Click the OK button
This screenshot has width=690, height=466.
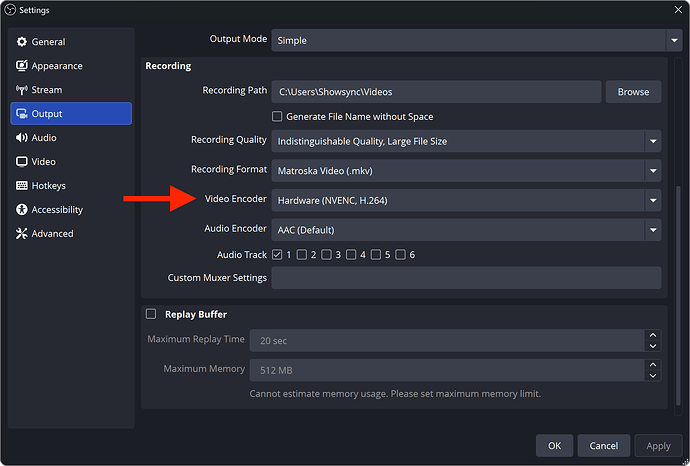[554, 446]
